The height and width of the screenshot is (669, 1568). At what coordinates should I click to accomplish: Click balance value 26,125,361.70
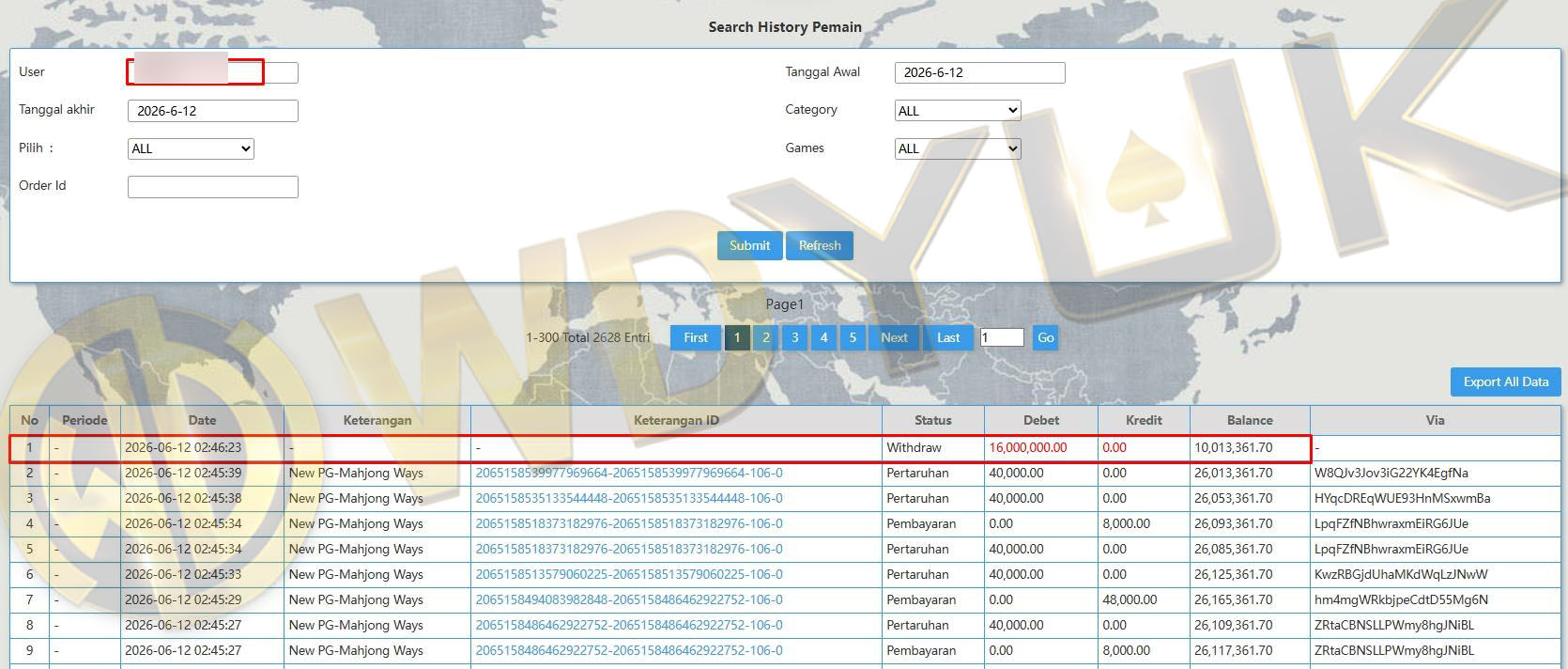point(1233,574)
